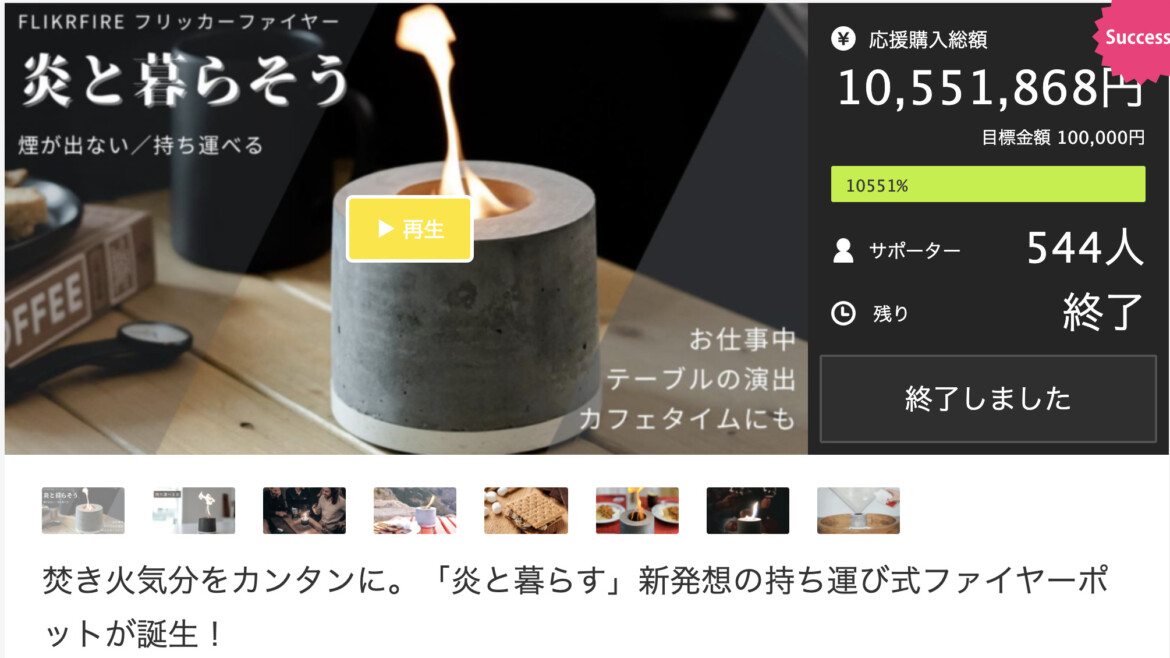
Task: Click the supporter person icon
Action: [843, 250]
